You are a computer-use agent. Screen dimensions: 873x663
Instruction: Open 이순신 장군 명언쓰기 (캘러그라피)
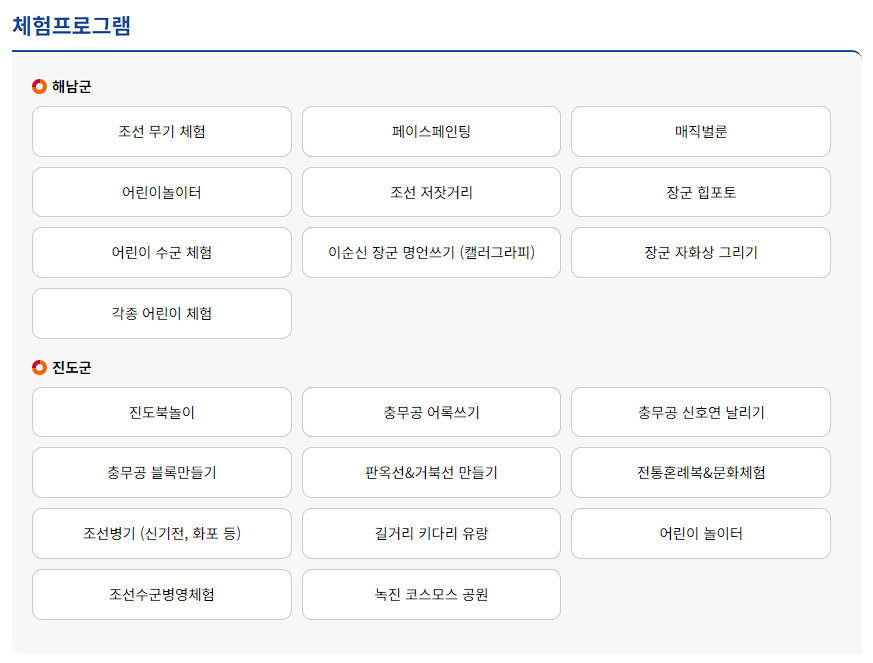[x=430, y=252]
